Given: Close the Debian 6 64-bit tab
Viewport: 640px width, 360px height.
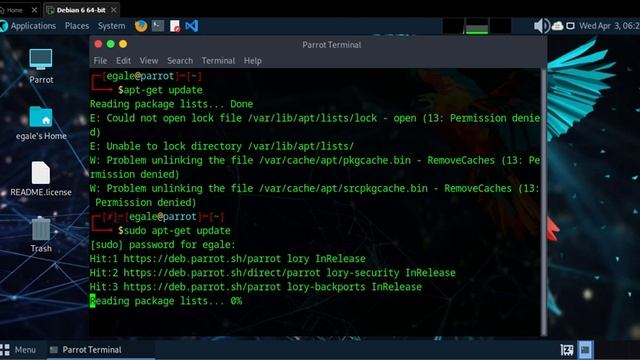Looking at the screenshot, I should point(114,10).
